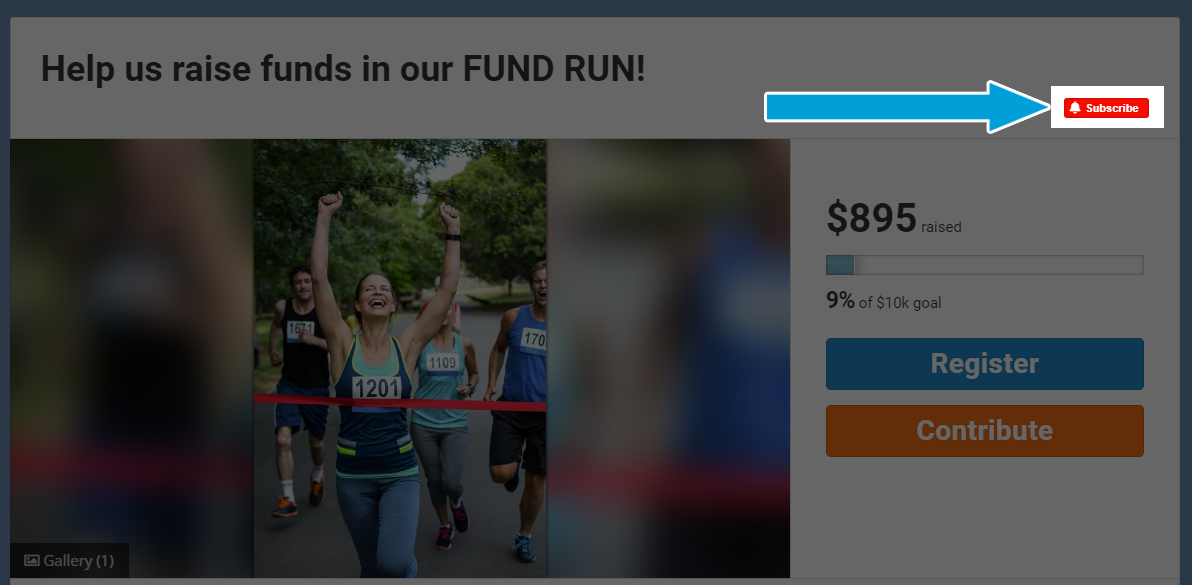Screen dimensions: 1192x585
Task: Click the empty part of the fundraising progress bar
Action: (x=998, y=265)
